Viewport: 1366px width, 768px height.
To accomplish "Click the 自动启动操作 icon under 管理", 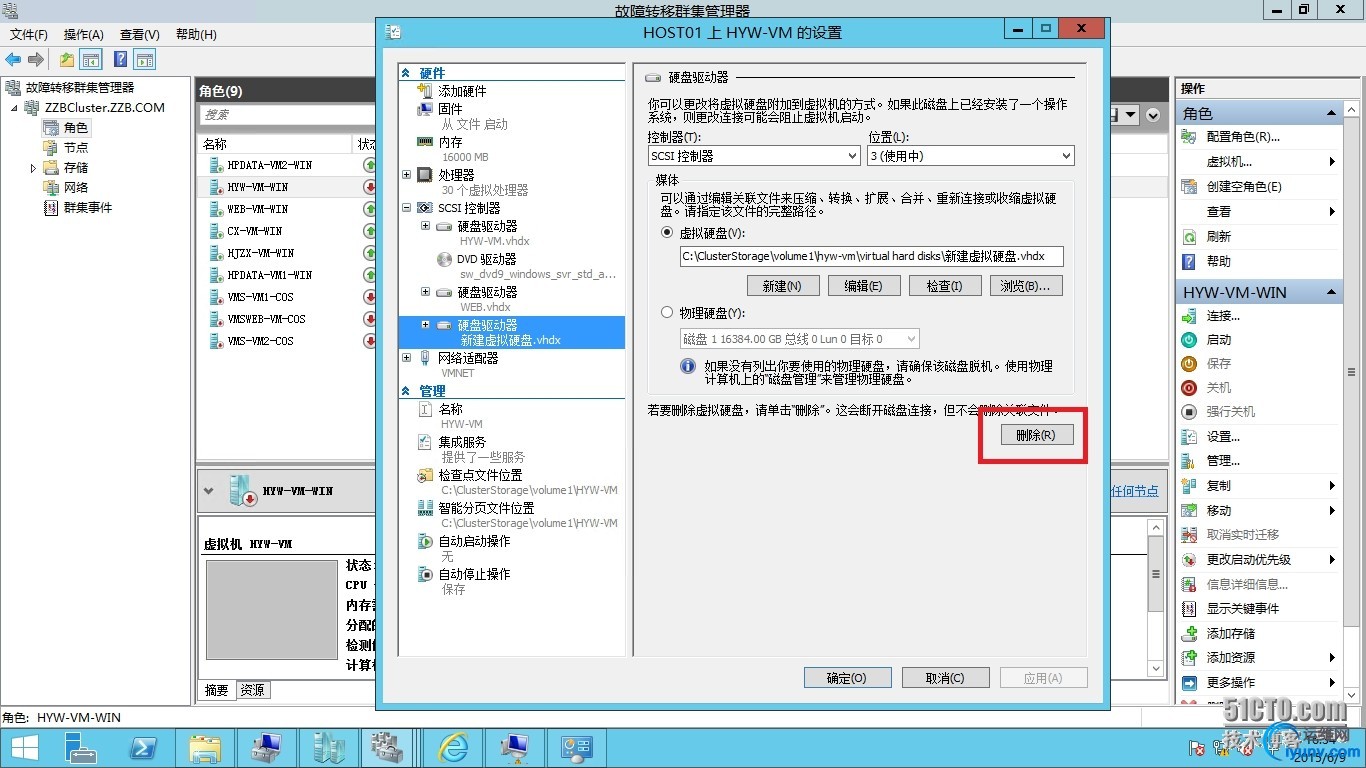I will (x=425, y=541).
